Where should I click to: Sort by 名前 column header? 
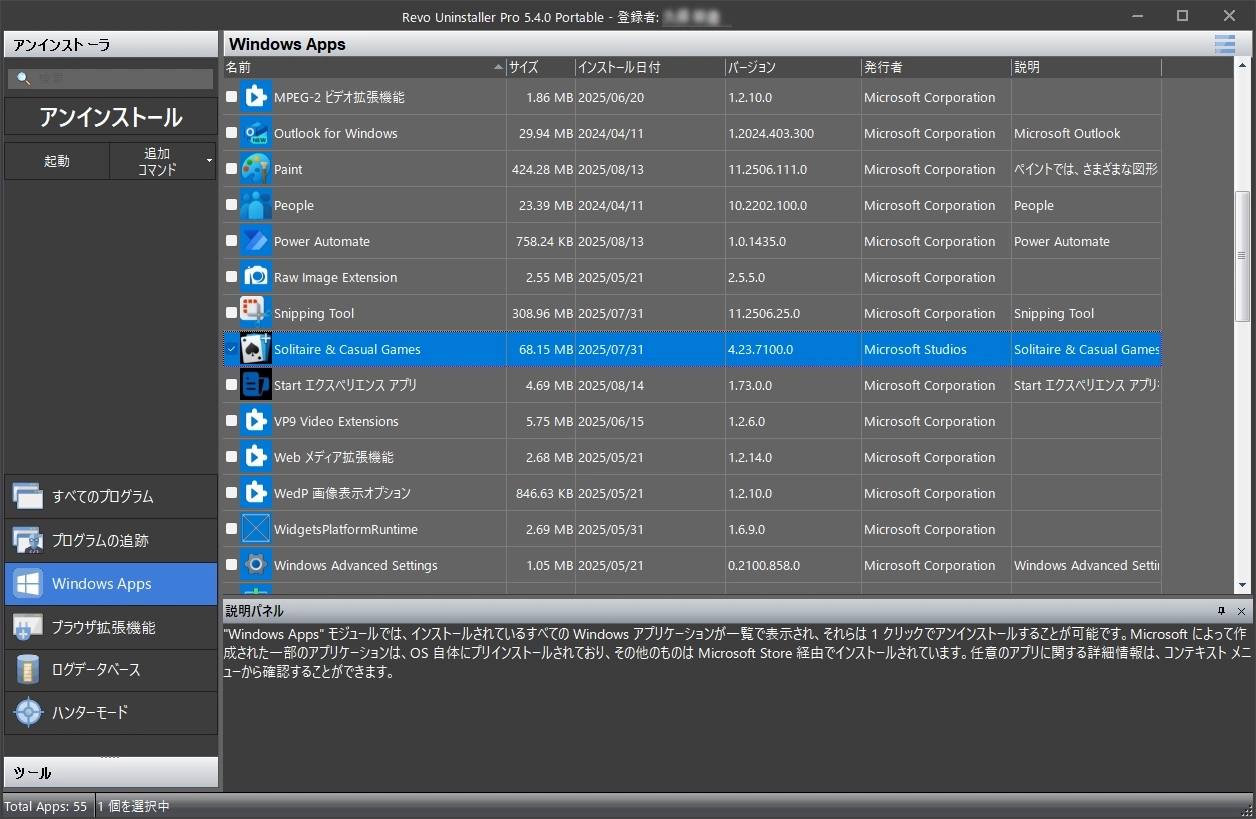tap(364, 67)
